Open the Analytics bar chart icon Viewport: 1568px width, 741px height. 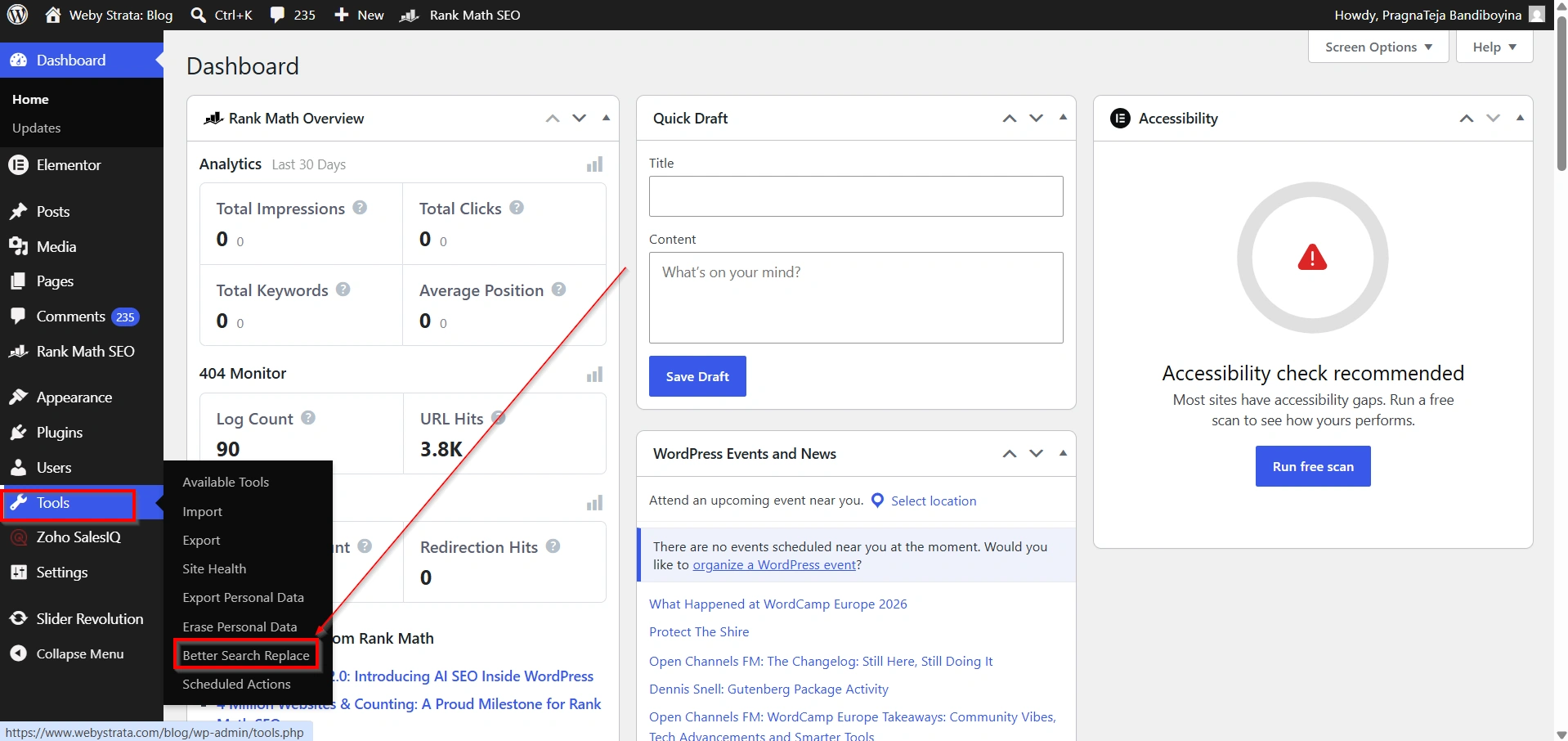[594, 164]
